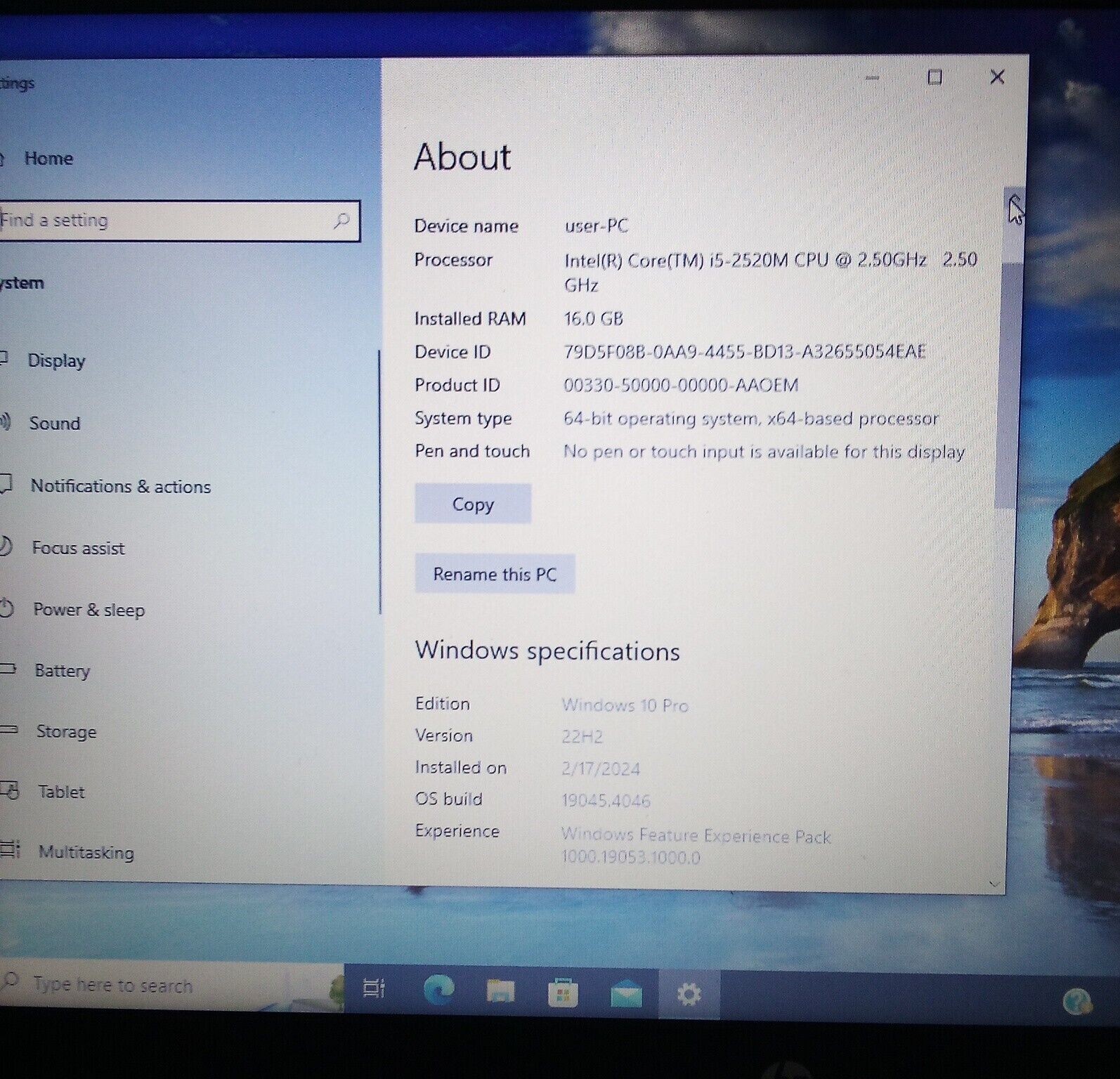
Task: Click the help icon in the system tray
Action: [x=1077, y=1000]
